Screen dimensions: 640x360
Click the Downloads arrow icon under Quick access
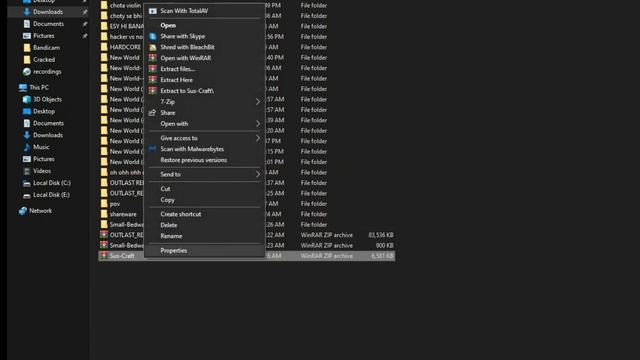coord(27,12)
